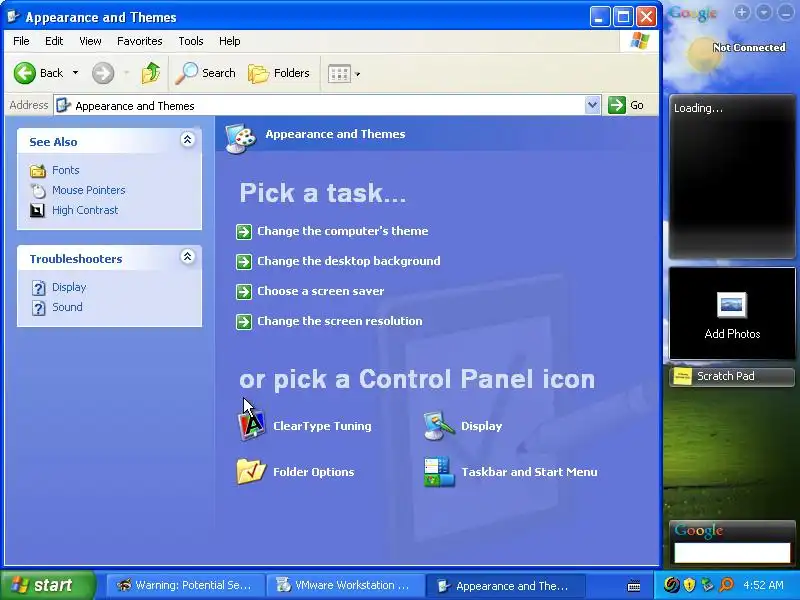Open the View menu

coord(90,41)
